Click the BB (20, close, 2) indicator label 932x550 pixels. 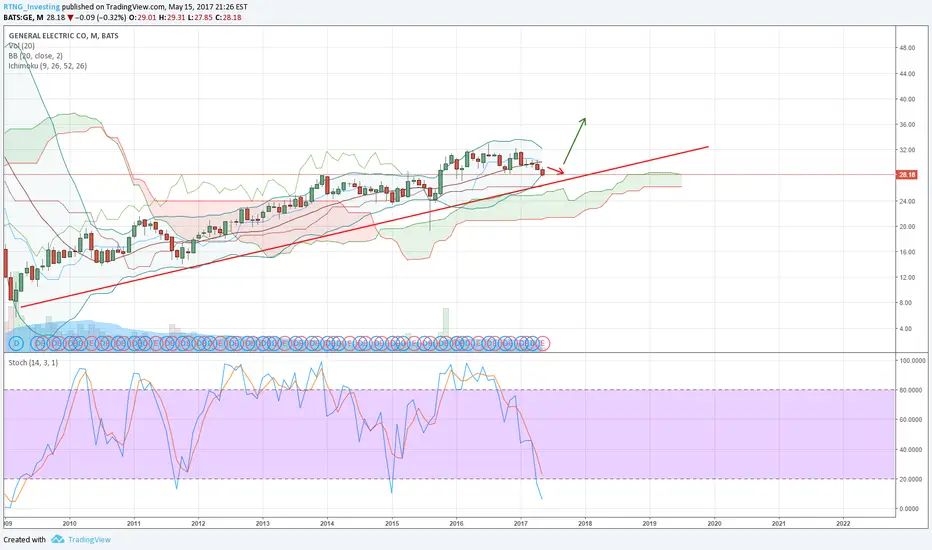[35, 56]
